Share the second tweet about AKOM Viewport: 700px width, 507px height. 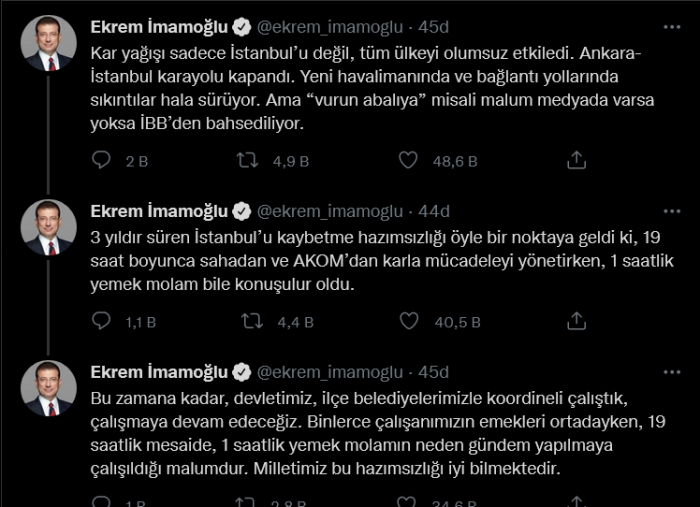click(x=576, y=321)
